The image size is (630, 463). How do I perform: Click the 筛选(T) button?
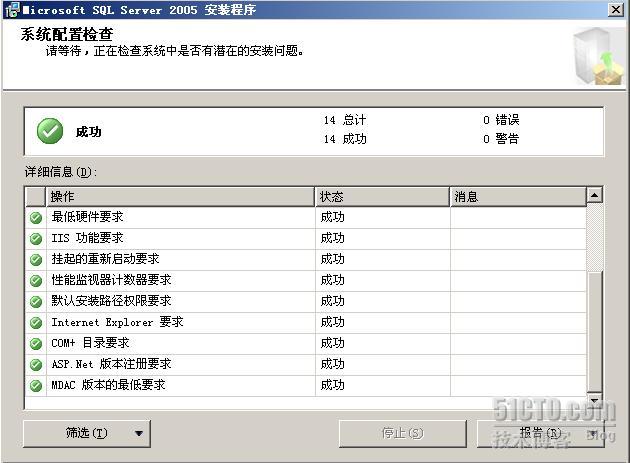pyautogui.click(x=87, y=433)
